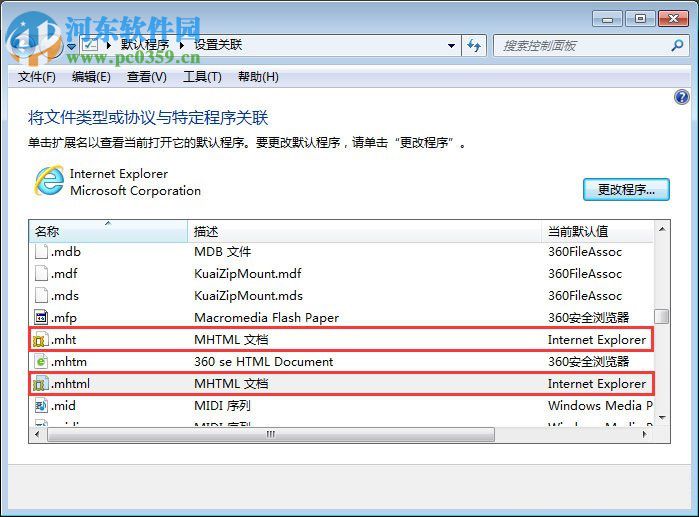Sort list by the 描述 column header
Screen dimensions: 699x517
pos(365,231)
